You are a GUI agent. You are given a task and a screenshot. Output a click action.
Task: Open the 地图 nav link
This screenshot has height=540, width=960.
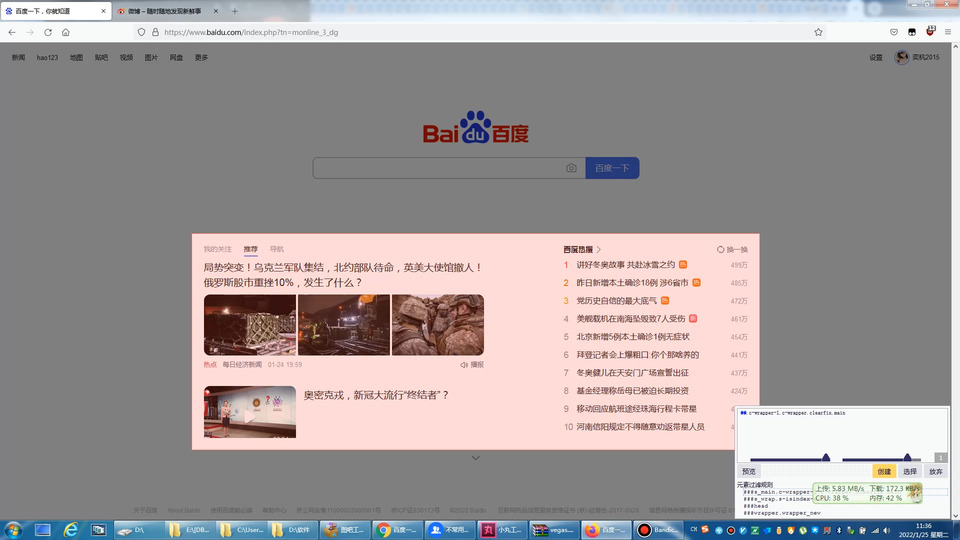(76, 58)
